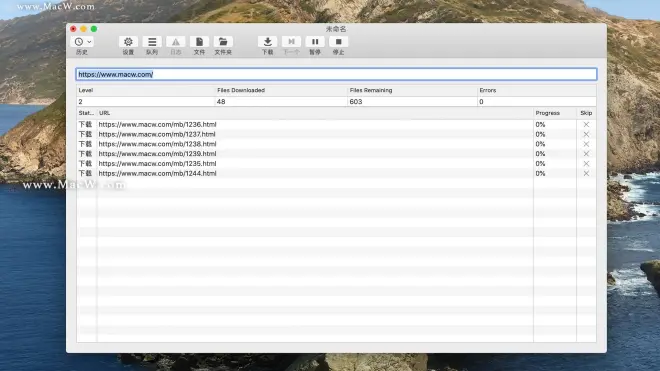Image resolution: width=660 pixels, height=371 pixels.
Task: Open the queue list icon
Action: [152, 42]
